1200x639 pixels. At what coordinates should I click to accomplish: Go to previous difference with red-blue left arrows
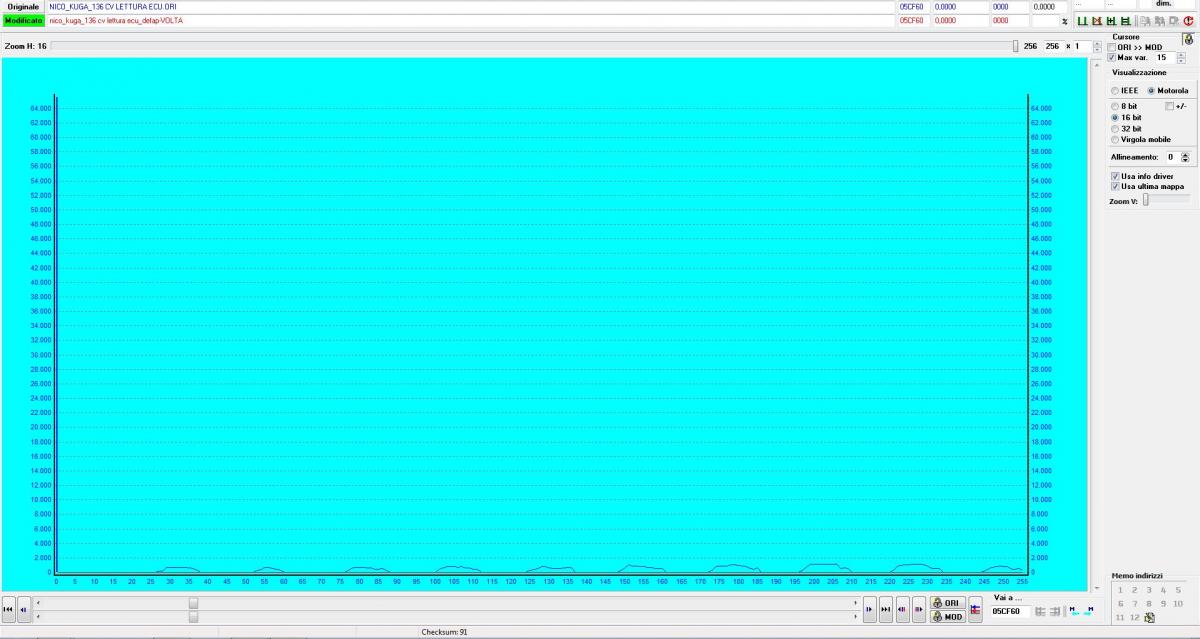coord(902,609)
